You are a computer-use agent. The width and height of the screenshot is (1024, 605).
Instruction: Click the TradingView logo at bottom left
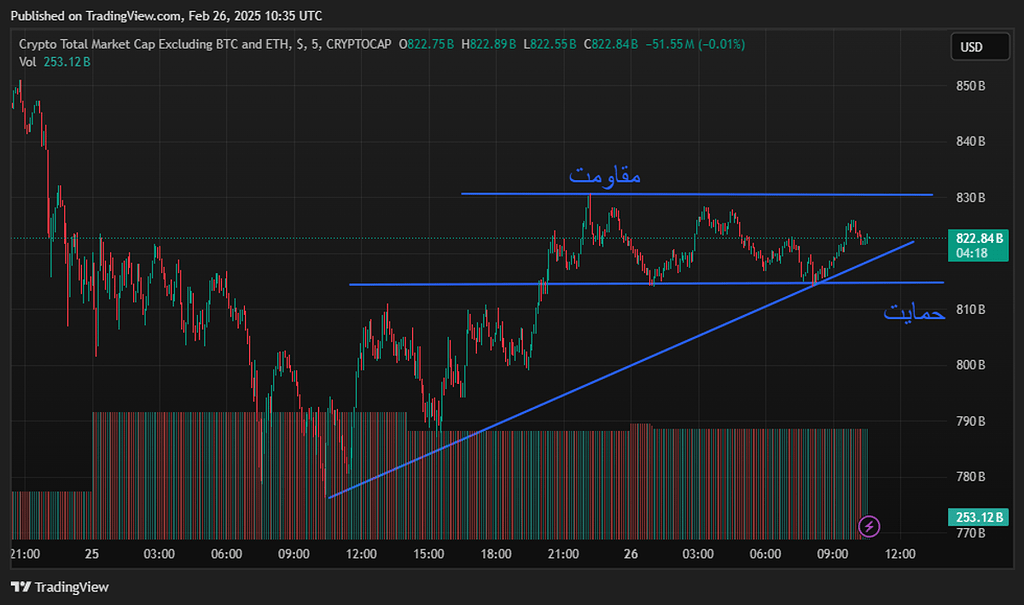tap(60, 587)
